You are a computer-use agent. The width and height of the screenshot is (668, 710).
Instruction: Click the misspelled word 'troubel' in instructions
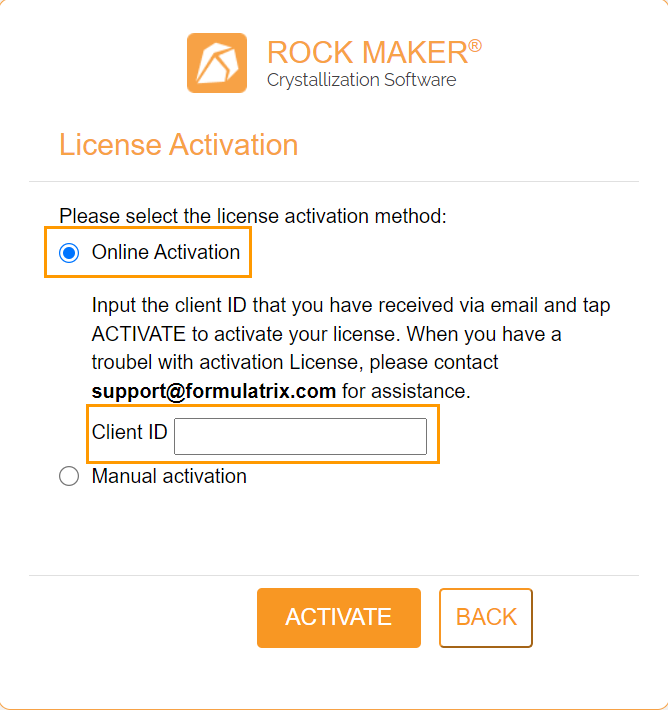[122, 363]
